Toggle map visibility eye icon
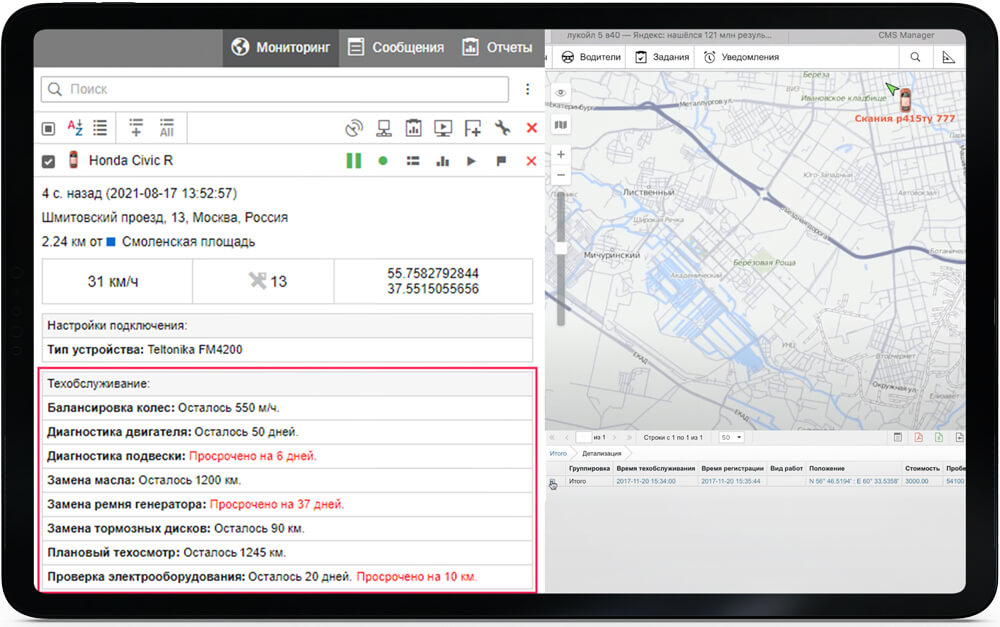Screen dimensions: 1000x627 click(561, 93)
